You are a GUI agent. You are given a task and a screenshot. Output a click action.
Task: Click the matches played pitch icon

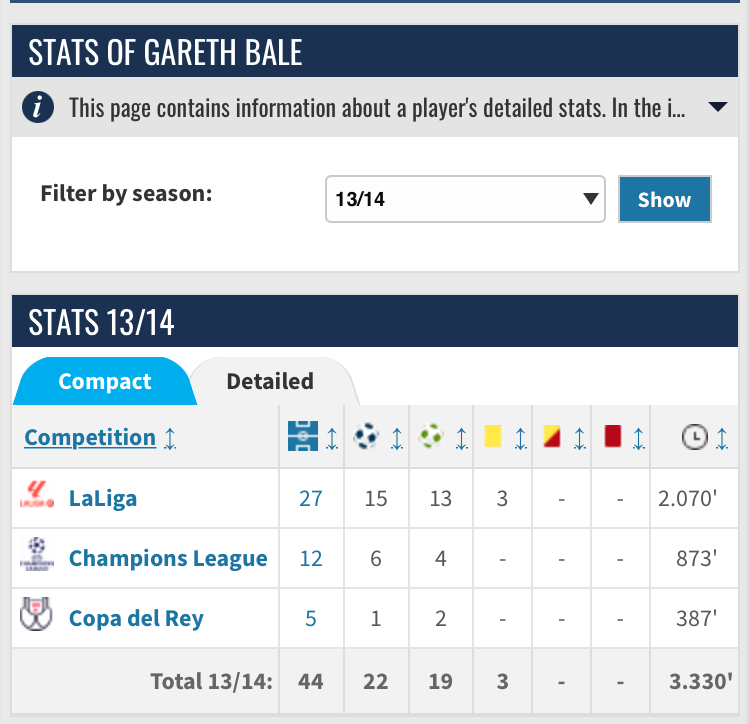[302, 436]
